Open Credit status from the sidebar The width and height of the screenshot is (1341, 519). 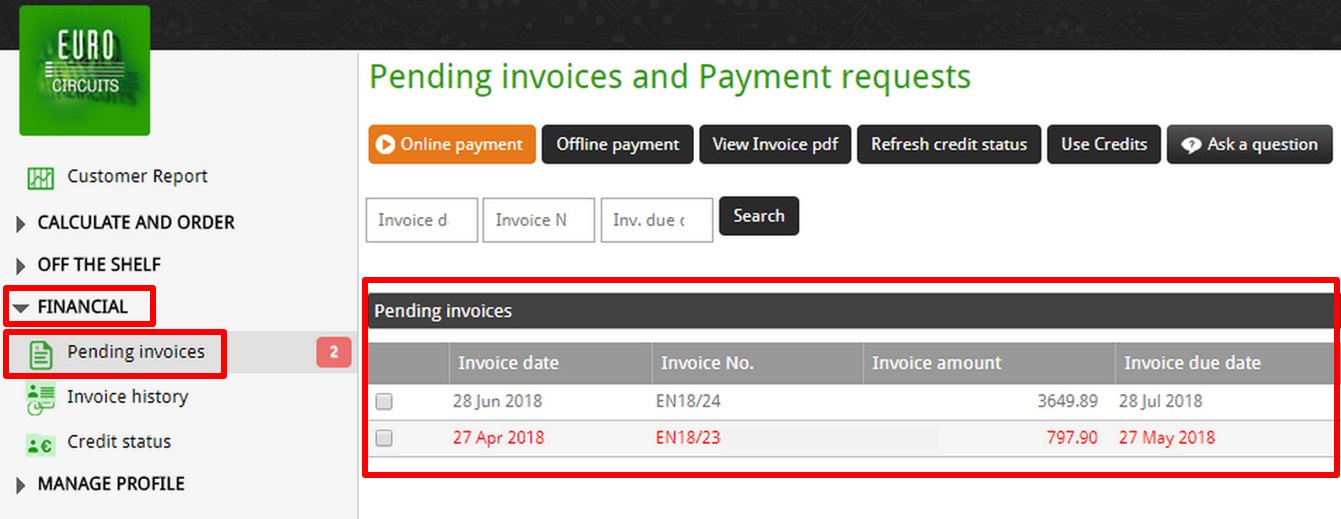[119, 442]
